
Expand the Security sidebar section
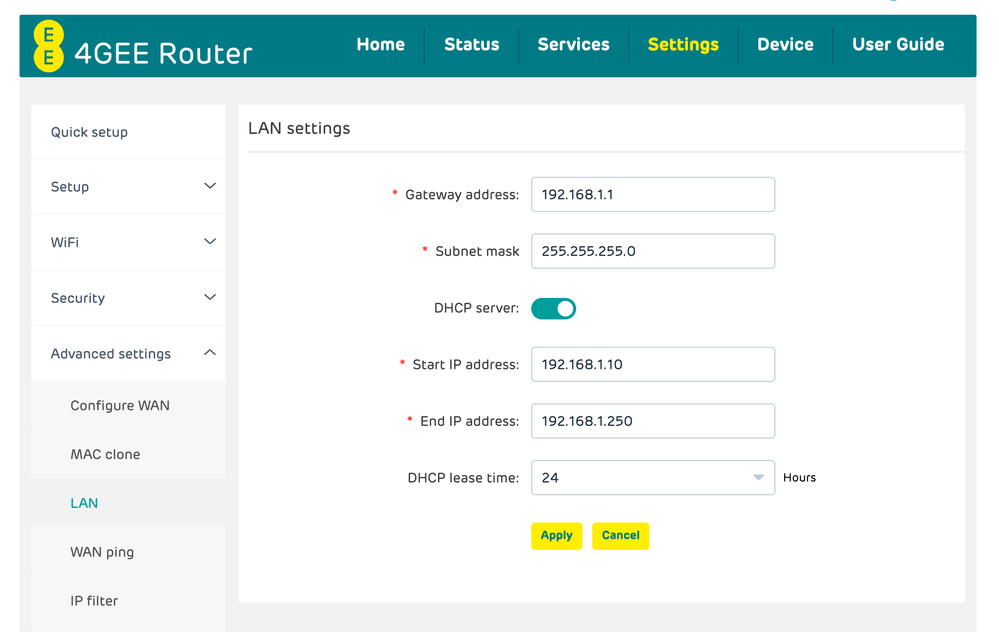pos(128,297)
